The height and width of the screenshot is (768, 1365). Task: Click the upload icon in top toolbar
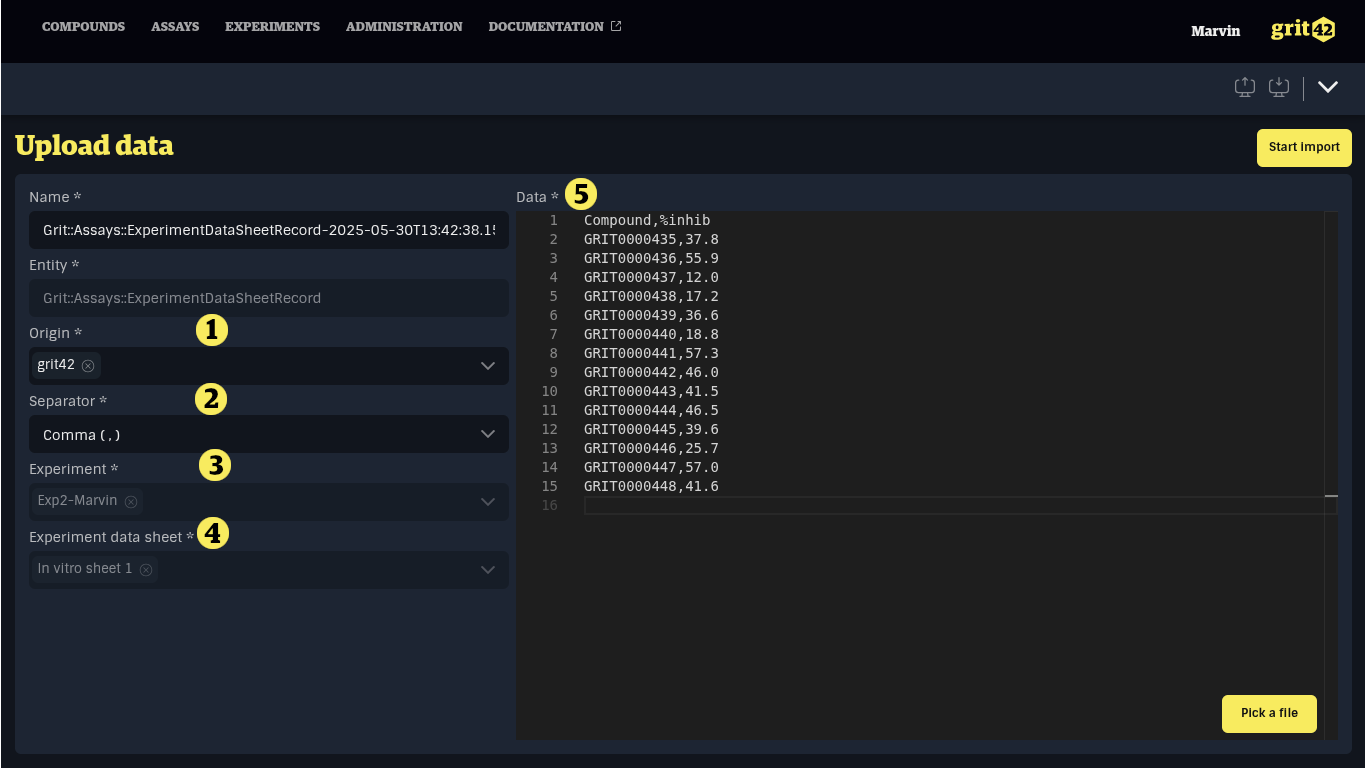(x=1245, y=87)
